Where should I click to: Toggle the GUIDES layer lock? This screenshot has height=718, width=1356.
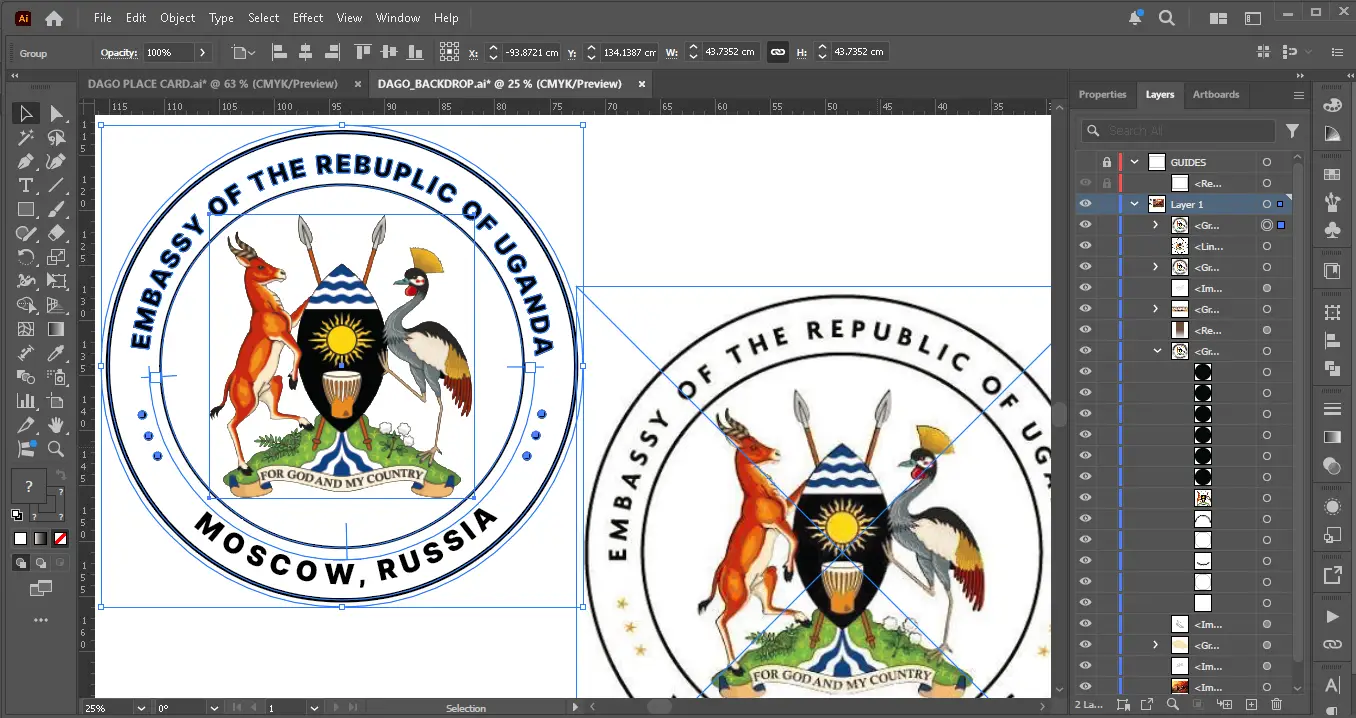tap(1106, 162)
